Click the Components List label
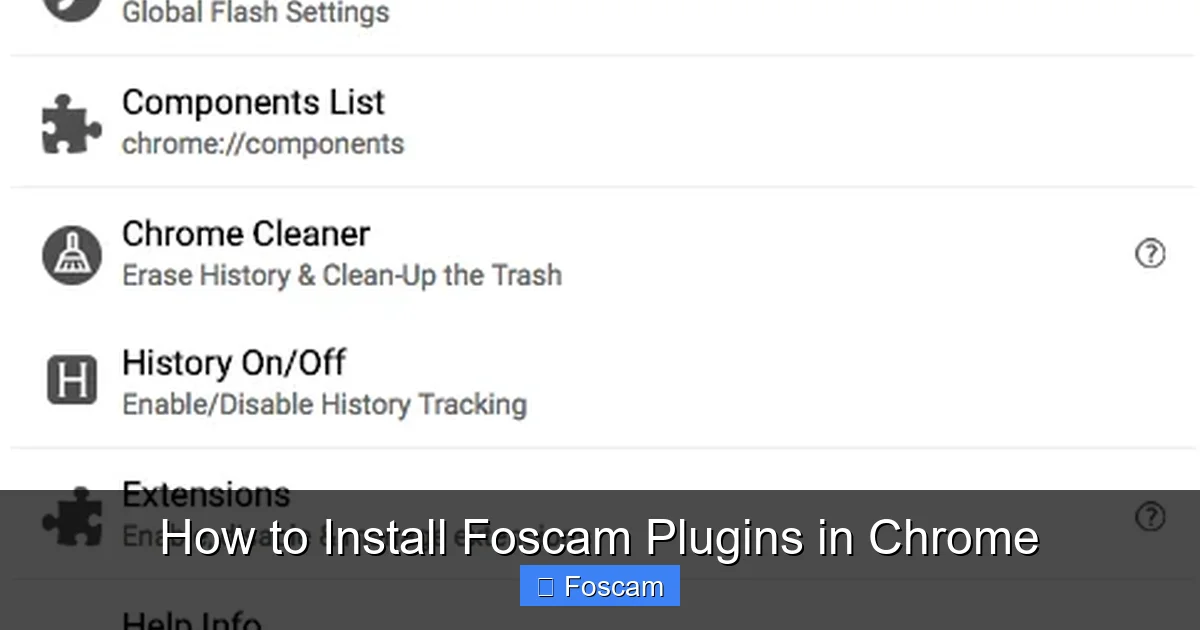Screen dimensions: 1200x630 (x=253, y=101)
